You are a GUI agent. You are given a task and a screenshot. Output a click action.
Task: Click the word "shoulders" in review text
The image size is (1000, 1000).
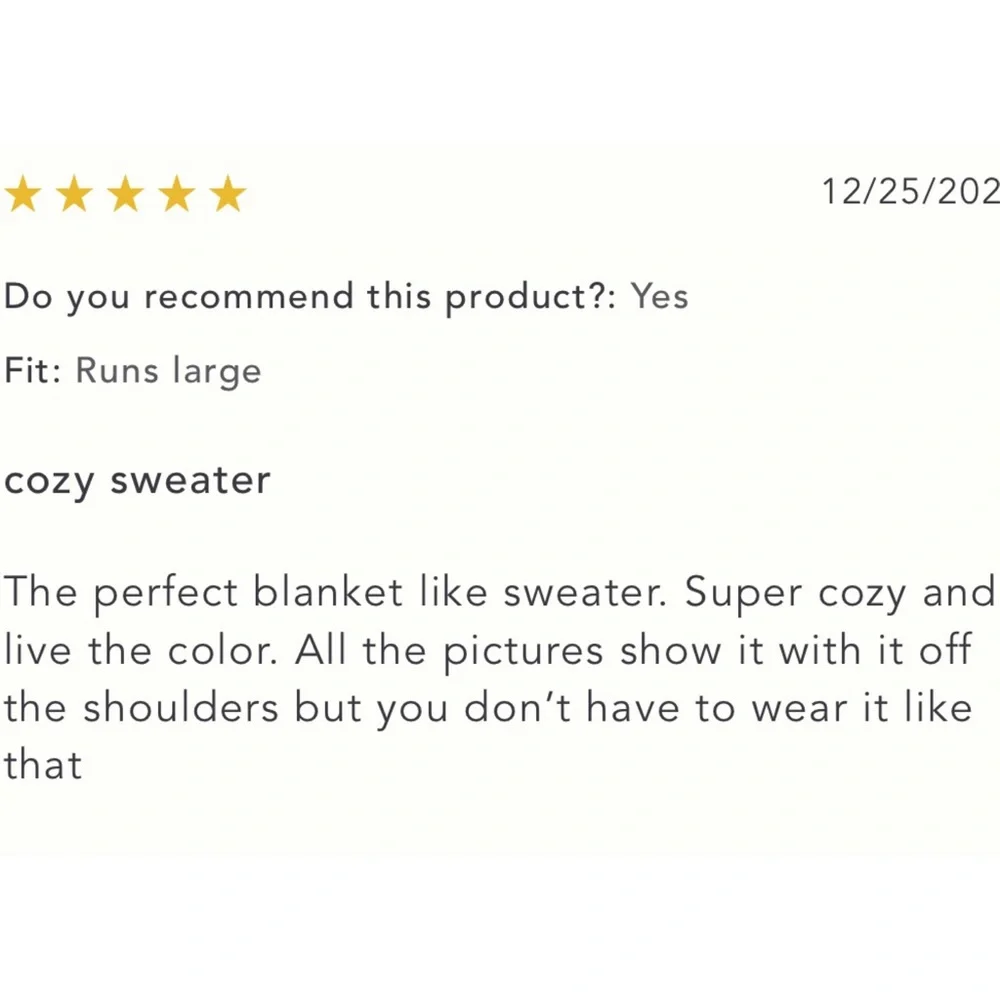pos(181,708)
